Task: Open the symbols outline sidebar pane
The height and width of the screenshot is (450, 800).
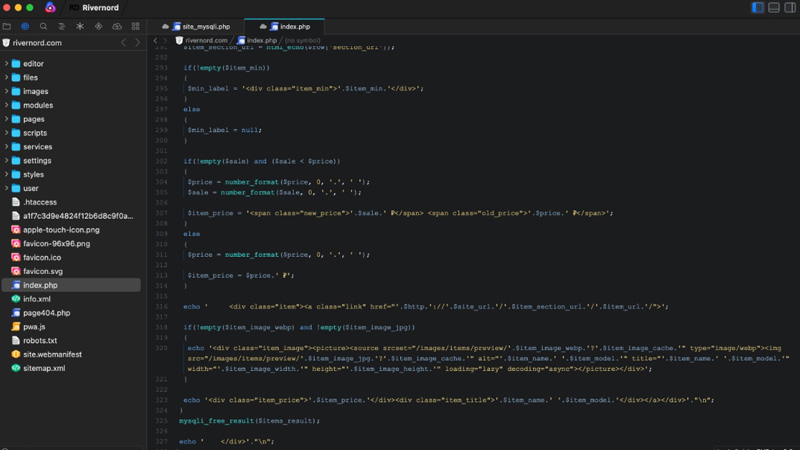Action: (62, 26)
